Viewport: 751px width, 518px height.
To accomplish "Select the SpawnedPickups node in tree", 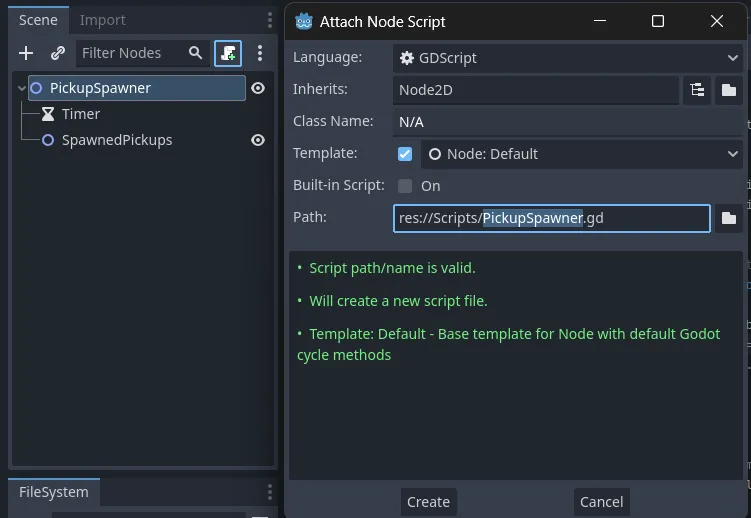I will (117, 140).
